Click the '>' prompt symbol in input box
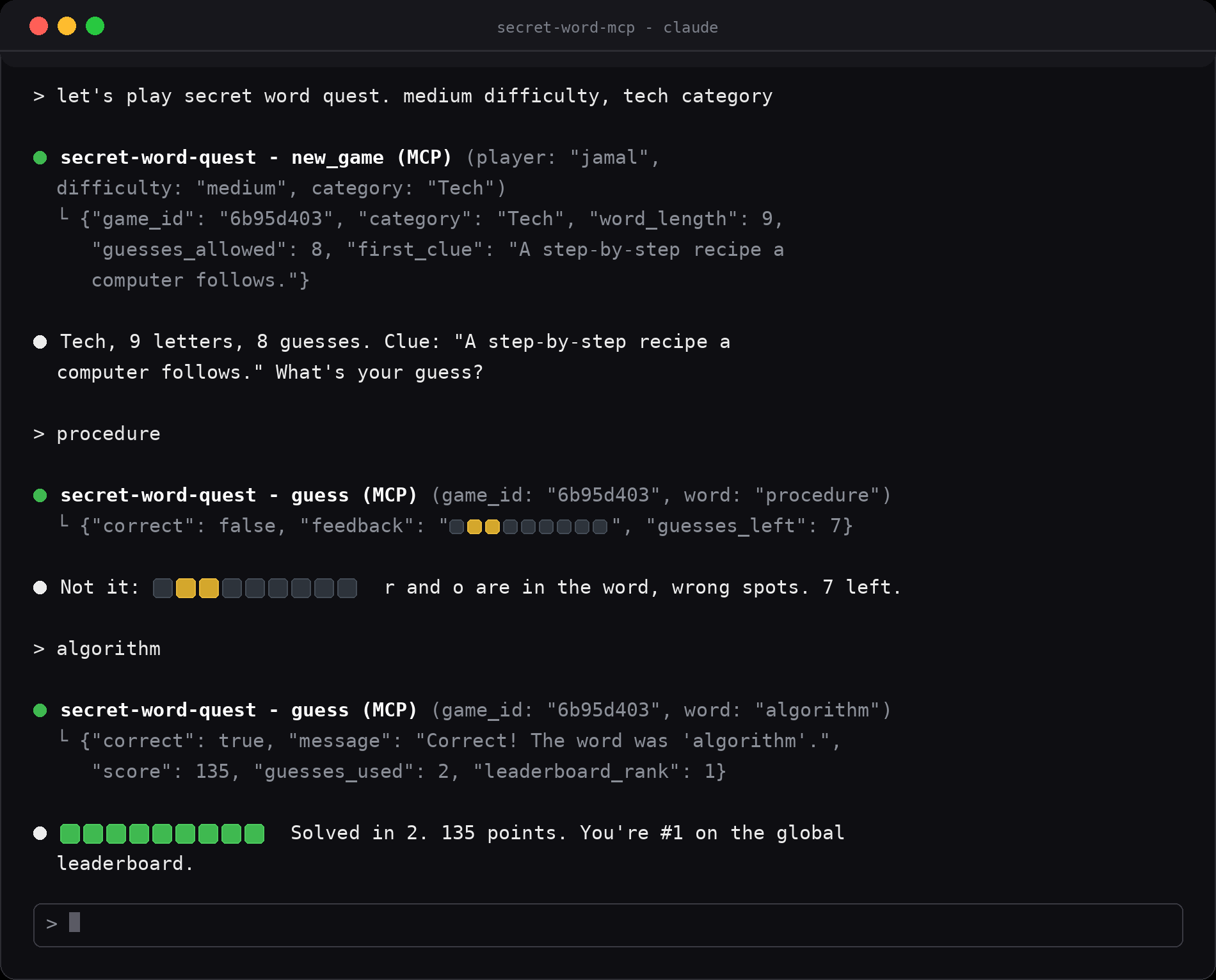The height and width of the screenshot is (980, 1216). pos(52,924)
